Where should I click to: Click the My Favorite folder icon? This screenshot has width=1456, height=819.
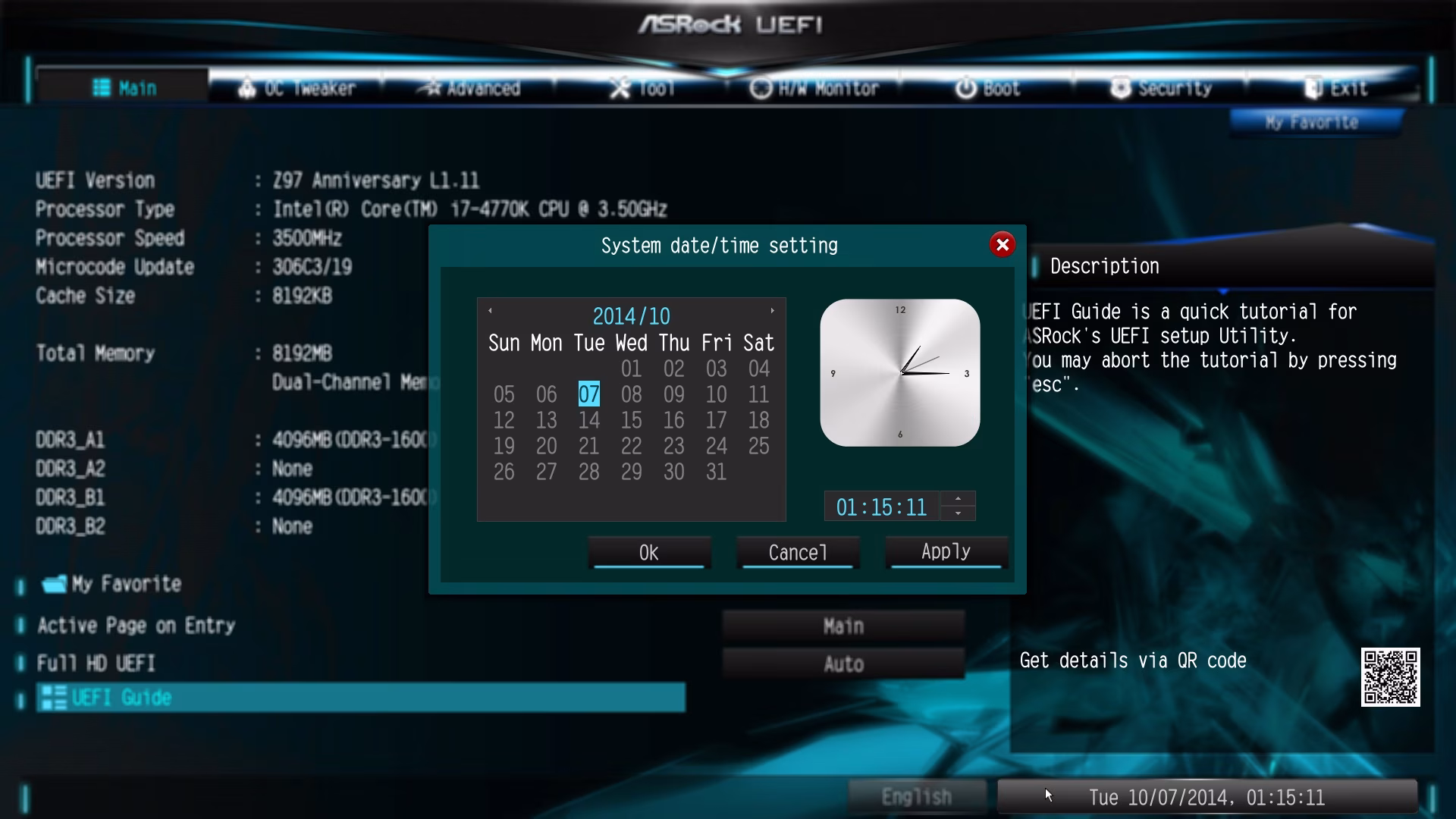coord(55,583)
